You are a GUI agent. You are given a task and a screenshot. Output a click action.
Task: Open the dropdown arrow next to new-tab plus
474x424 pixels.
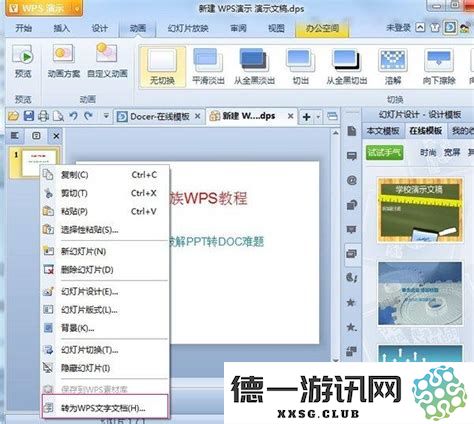pyautogui.click(x=318, y=117)
